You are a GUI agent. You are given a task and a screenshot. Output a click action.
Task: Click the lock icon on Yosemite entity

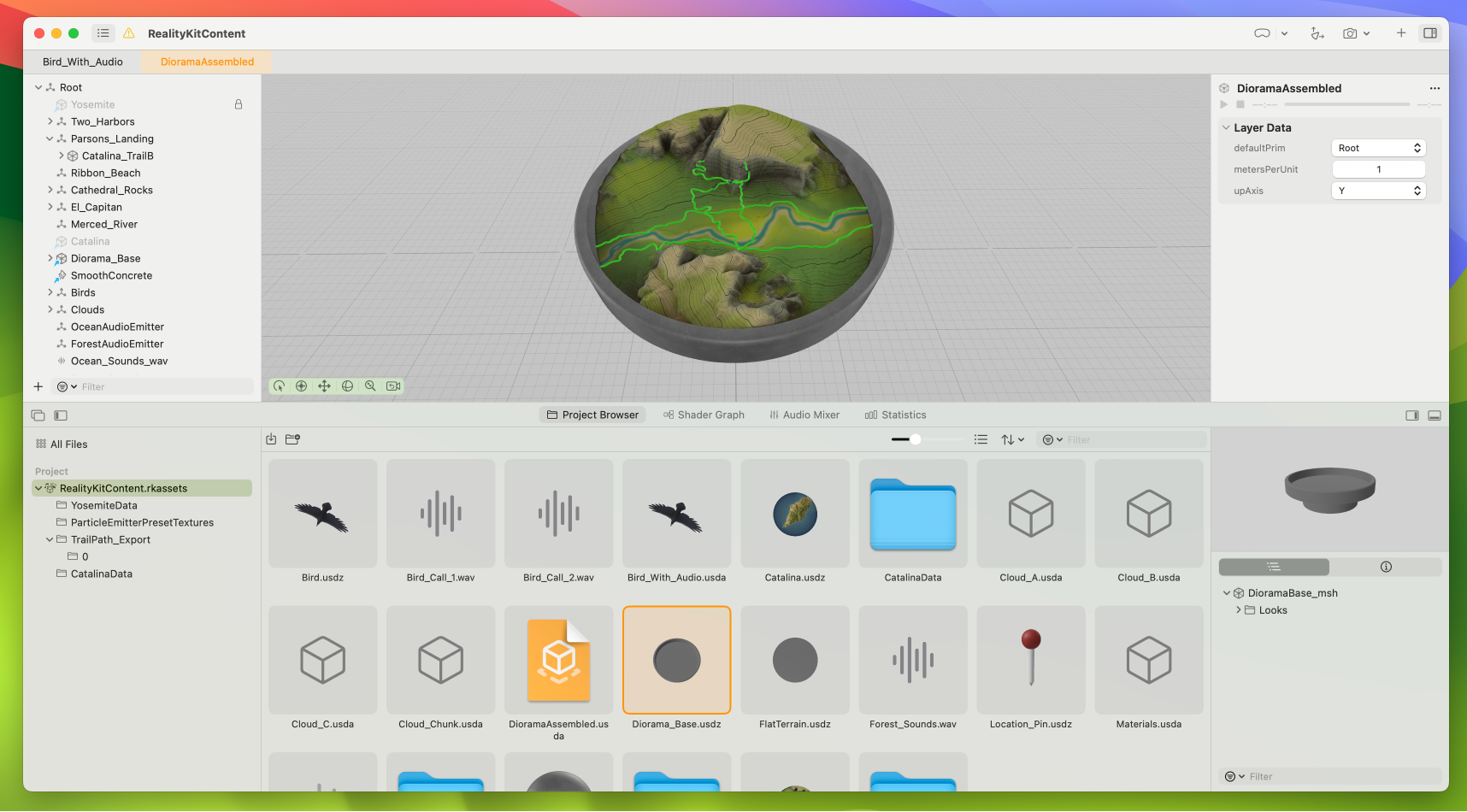click(x=239, y=103)
